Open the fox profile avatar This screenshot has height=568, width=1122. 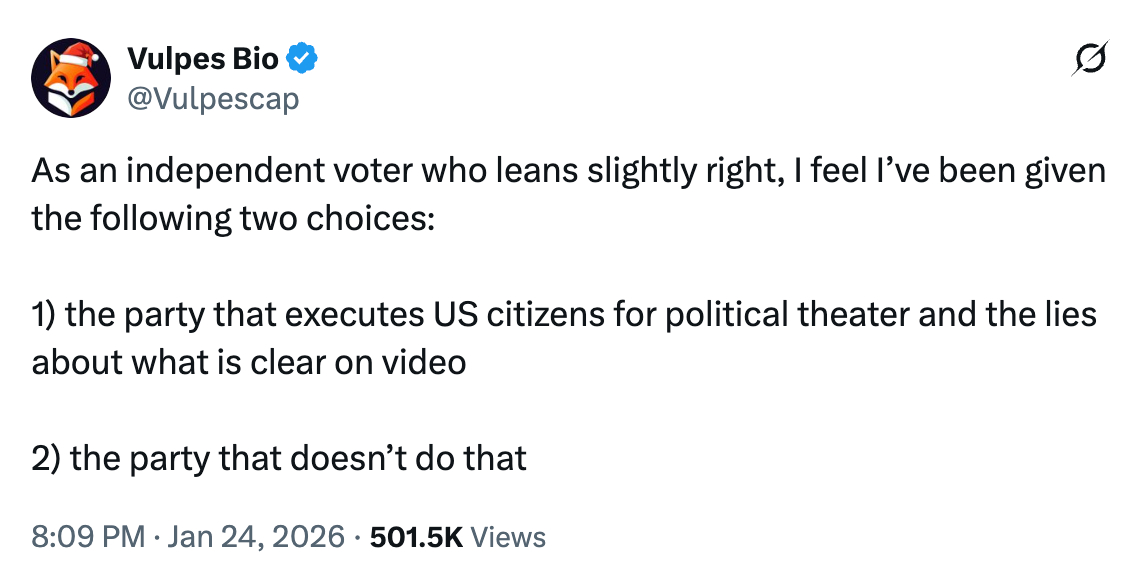coord(70,78)
